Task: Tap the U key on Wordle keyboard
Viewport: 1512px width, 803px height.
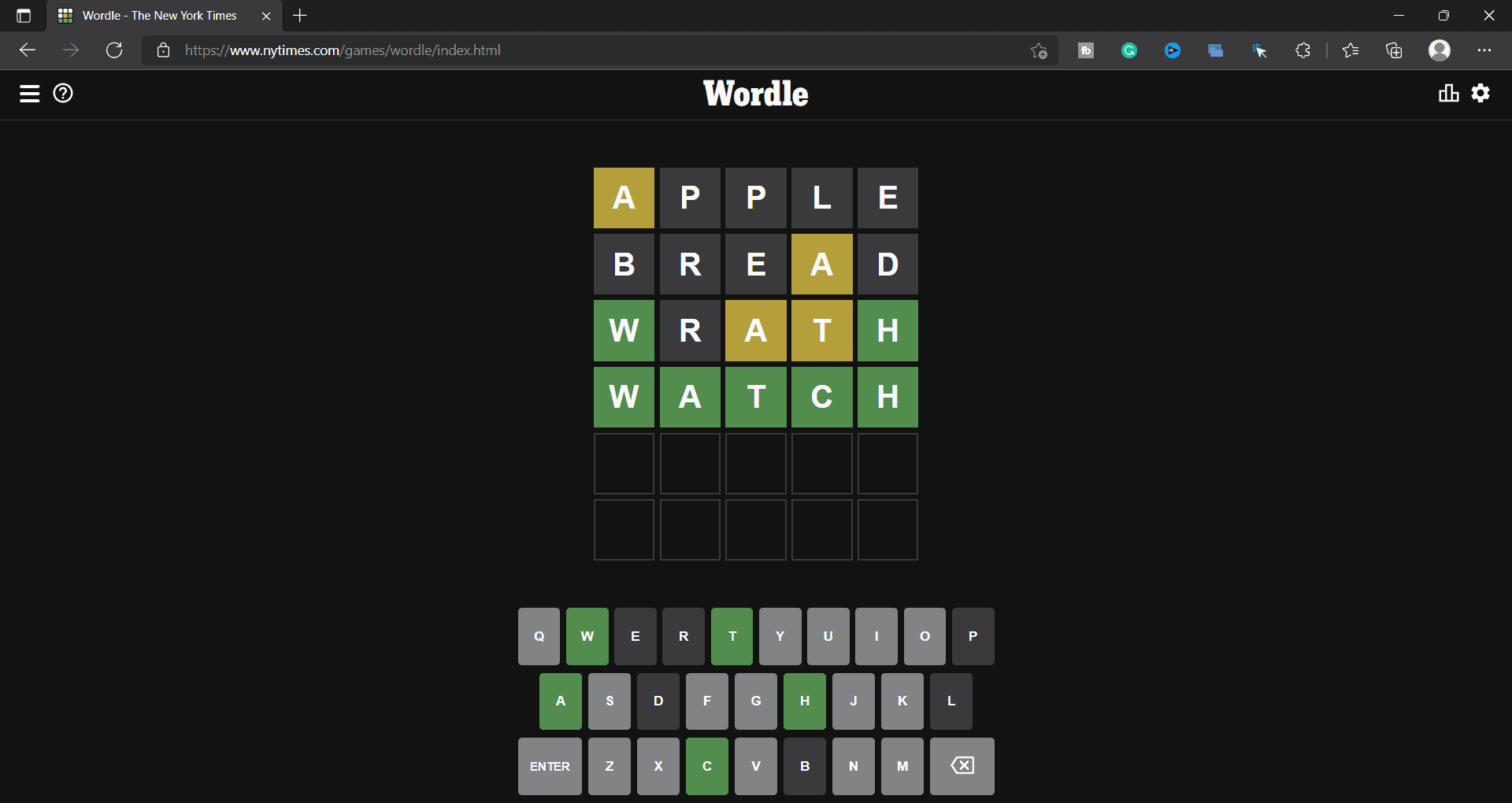Action: (x=828, y=636)
